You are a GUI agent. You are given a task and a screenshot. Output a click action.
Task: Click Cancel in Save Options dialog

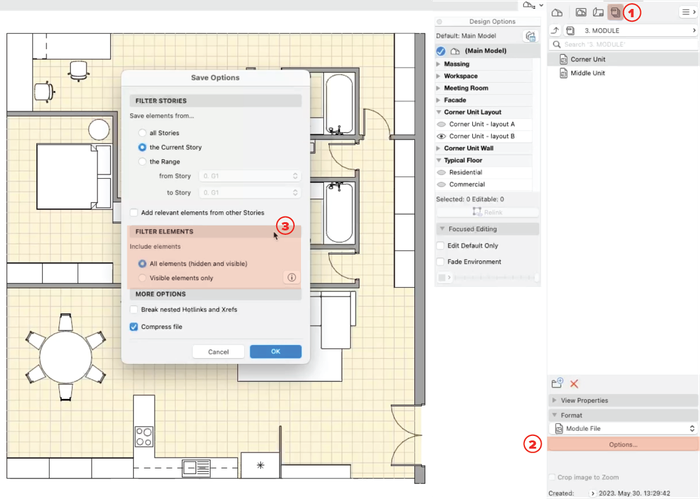point(218,352)
